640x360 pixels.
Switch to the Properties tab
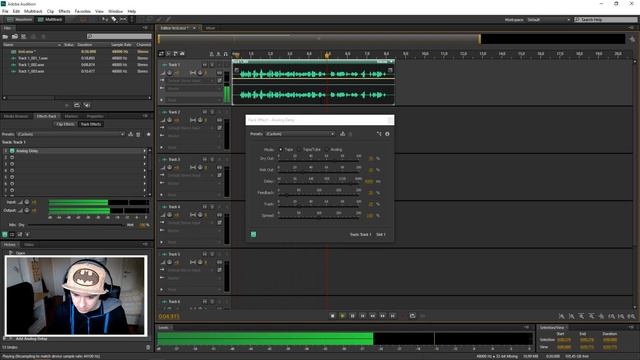[95, 116]
